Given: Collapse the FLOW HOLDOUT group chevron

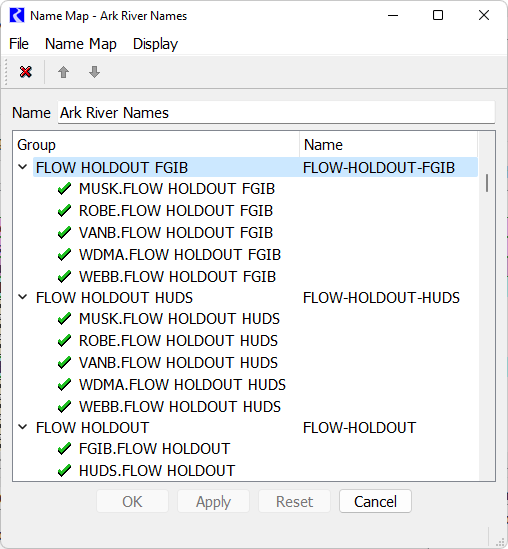Looking at the screenshot, I should tap(23, 427).
